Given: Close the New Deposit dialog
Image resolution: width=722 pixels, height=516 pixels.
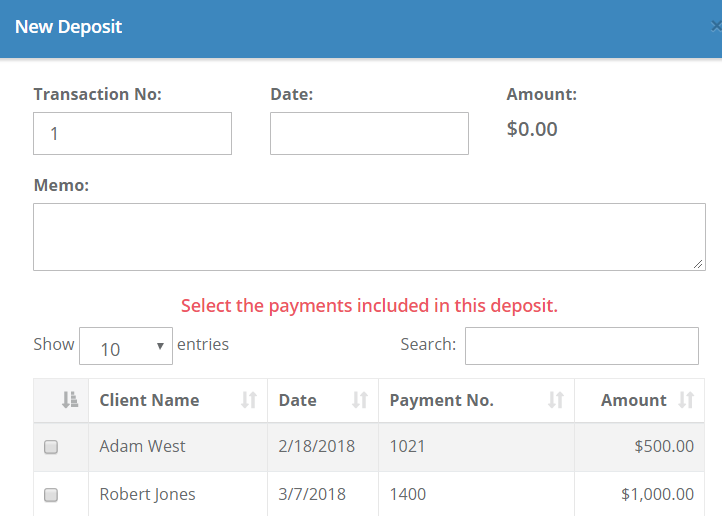Looking at the screenshot, I should coord(715,28).
